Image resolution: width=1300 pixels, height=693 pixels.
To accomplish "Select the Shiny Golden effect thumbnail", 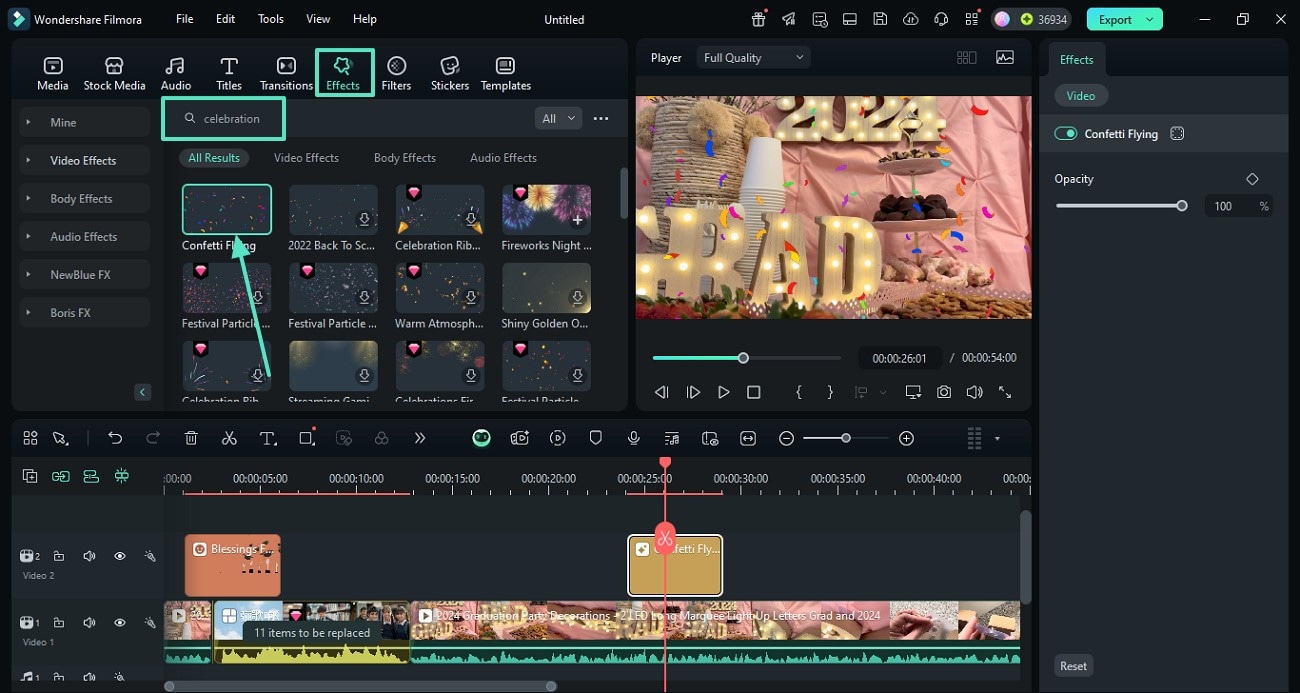I will (546, 288).
